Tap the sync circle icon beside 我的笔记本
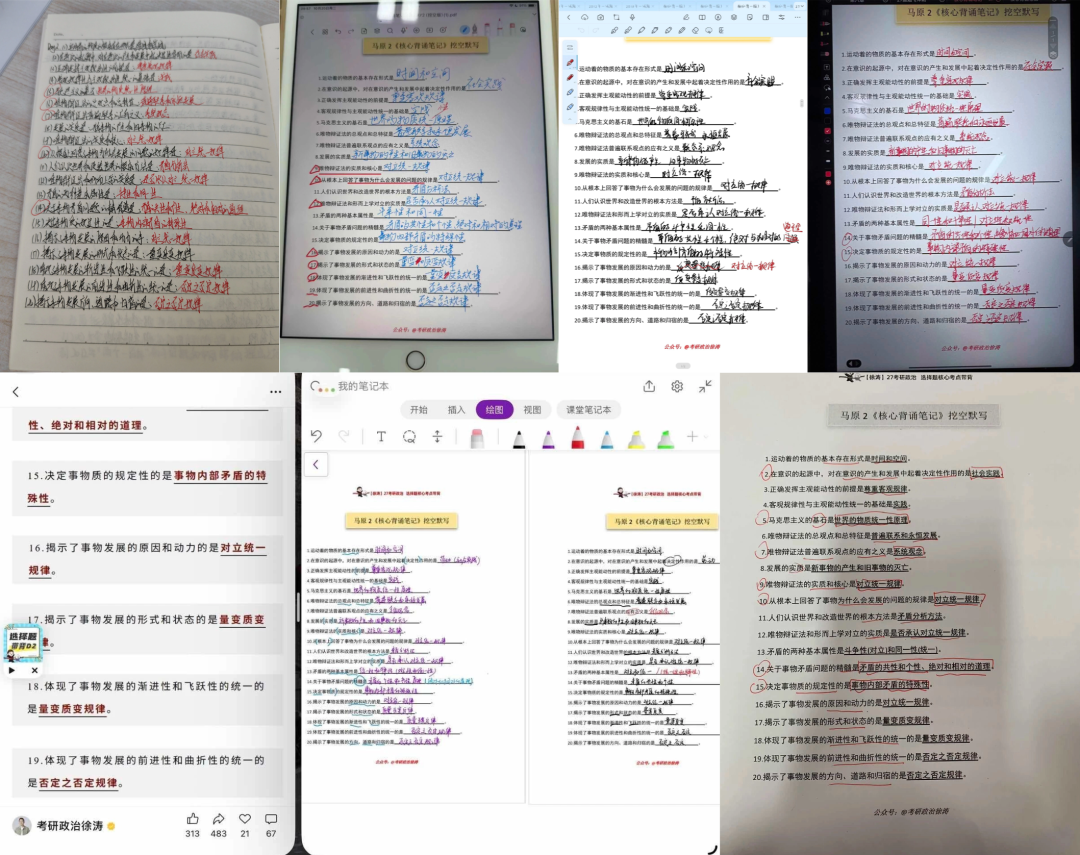1080x855 pixels. [315, 386]
